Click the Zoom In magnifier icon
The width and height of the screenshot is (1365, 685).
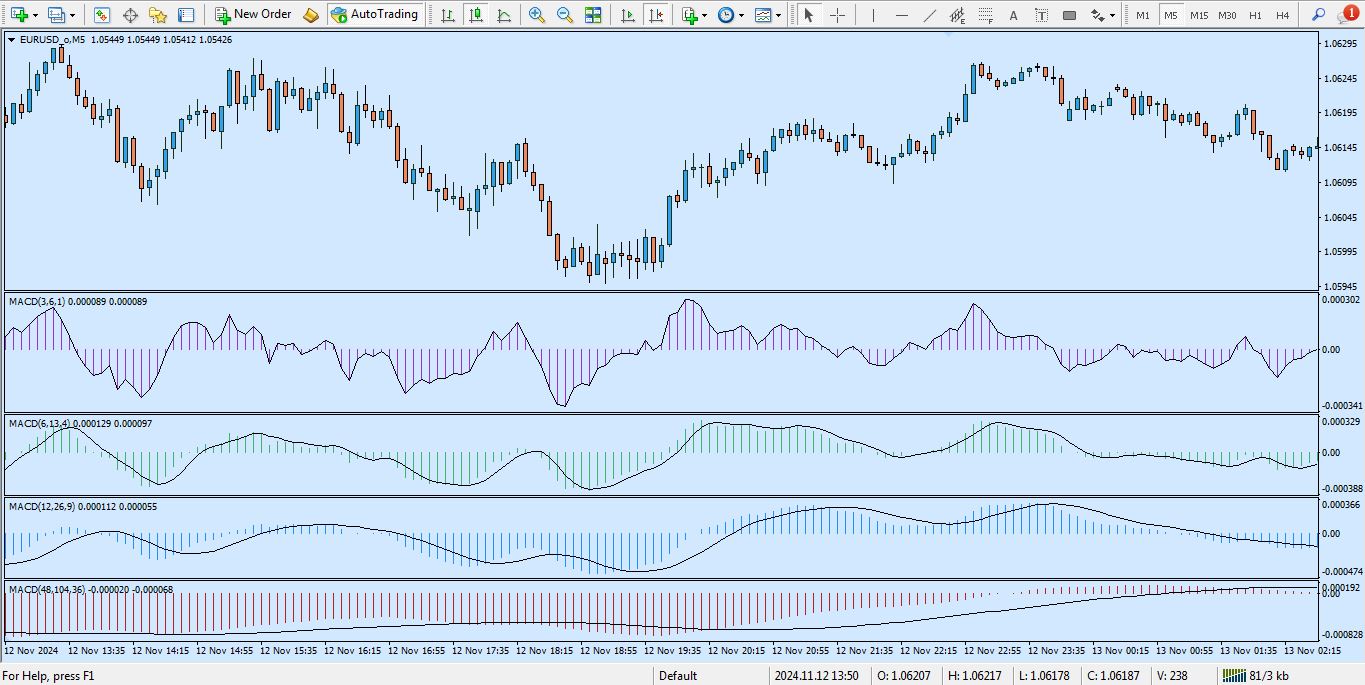tap(537, 15)
